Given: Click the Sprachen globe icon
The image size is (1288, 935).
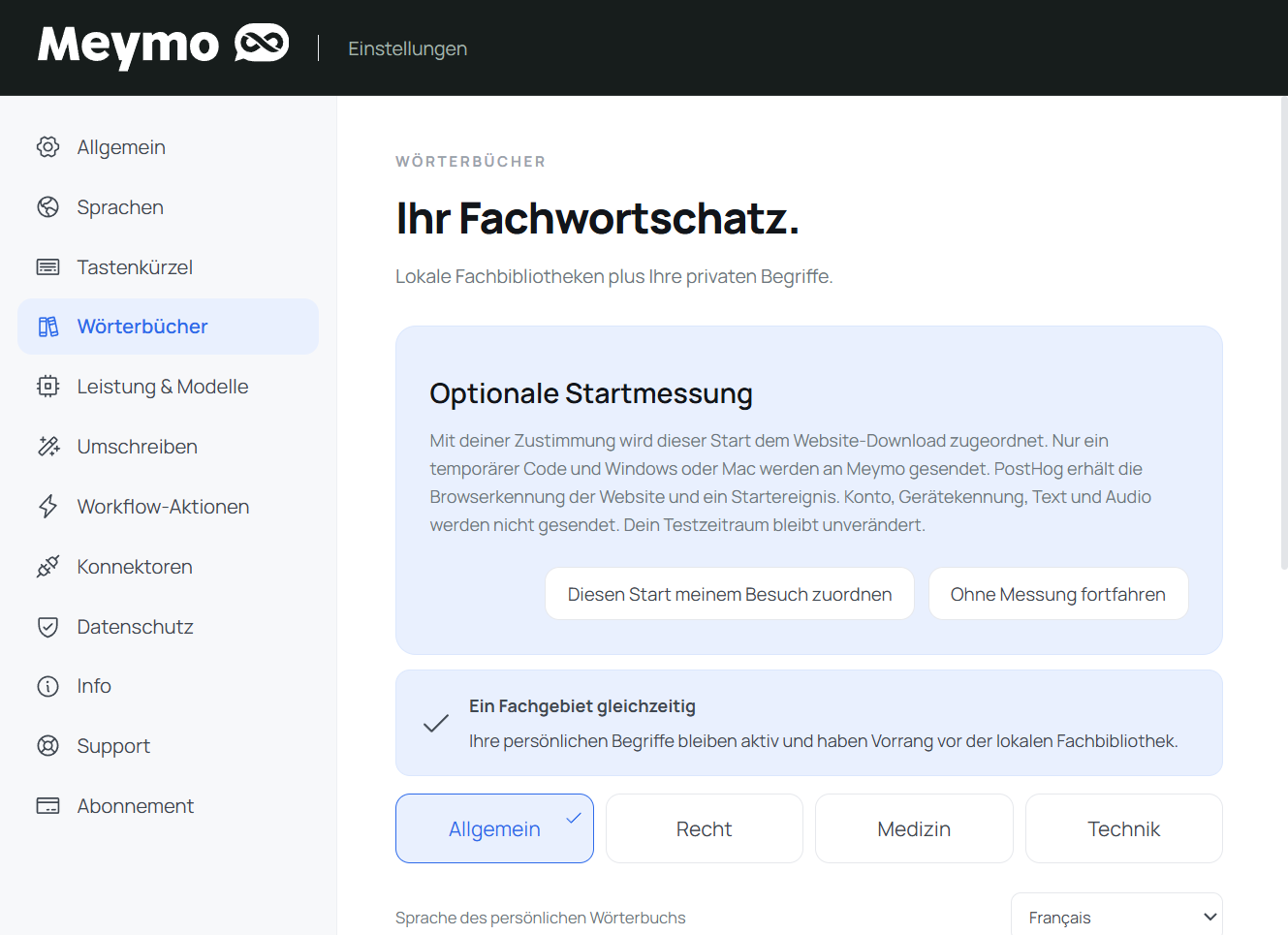Looking at the screenshot, I should pyautogui.click(x=47, y=207).
